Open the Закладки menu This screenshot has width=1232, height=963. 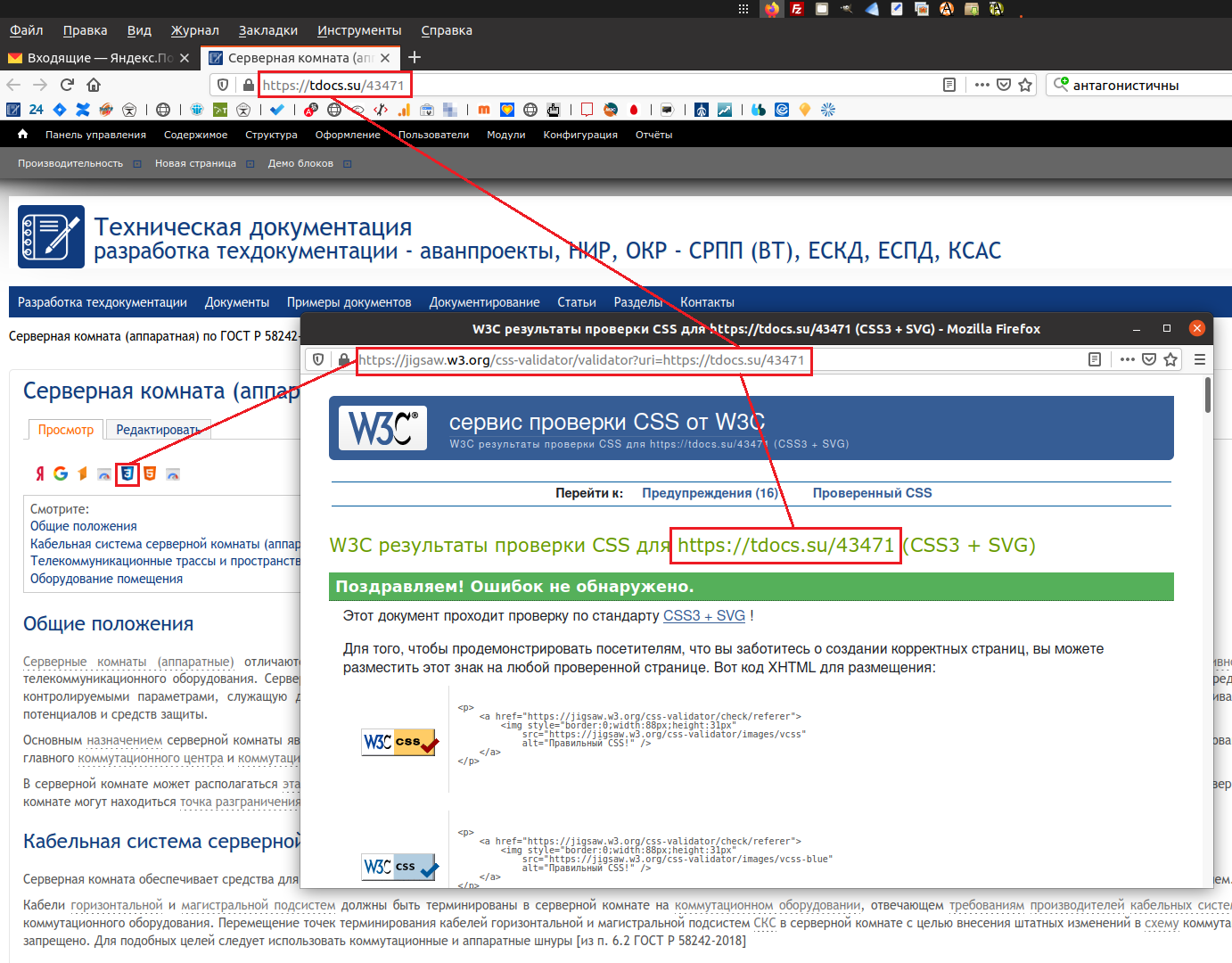[268, 30]
